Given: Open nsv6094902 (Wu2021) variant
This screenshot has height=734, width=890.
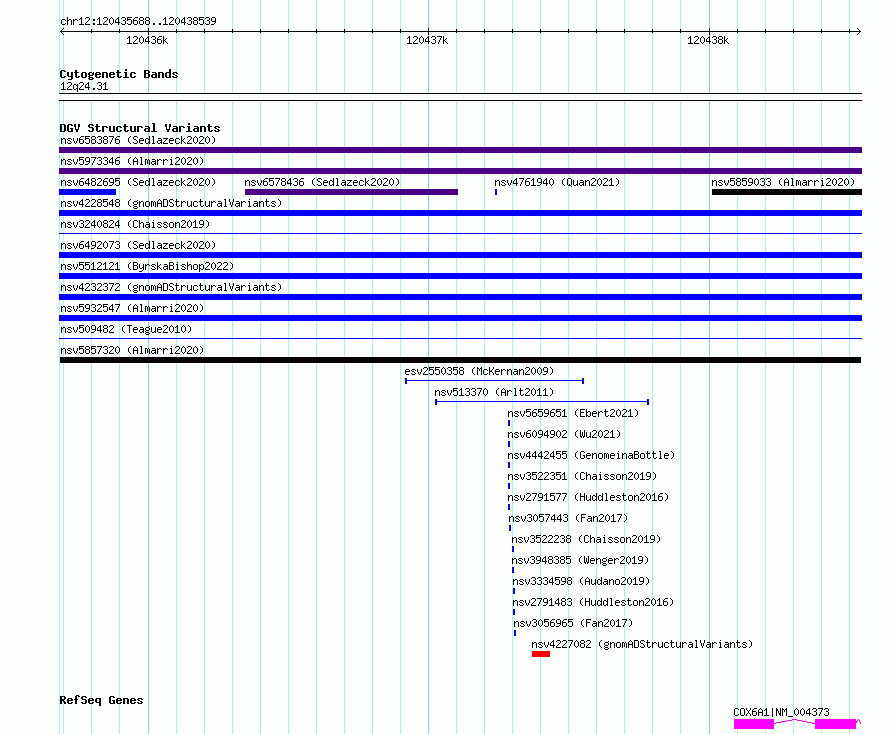Looking at the screenshot, I should click(564, 434).
